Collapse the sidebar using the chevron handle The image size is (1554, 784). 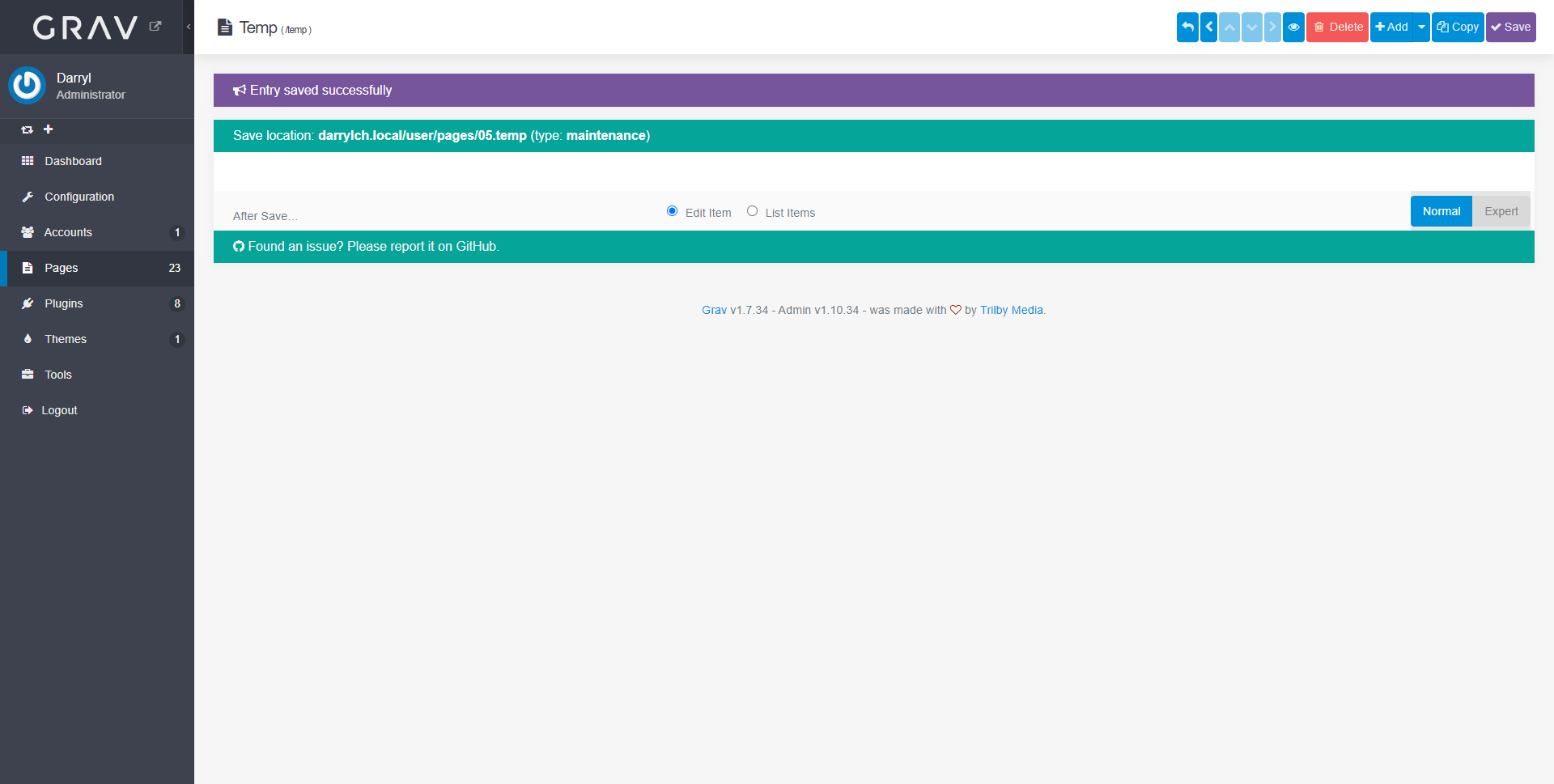click(189, 27)
